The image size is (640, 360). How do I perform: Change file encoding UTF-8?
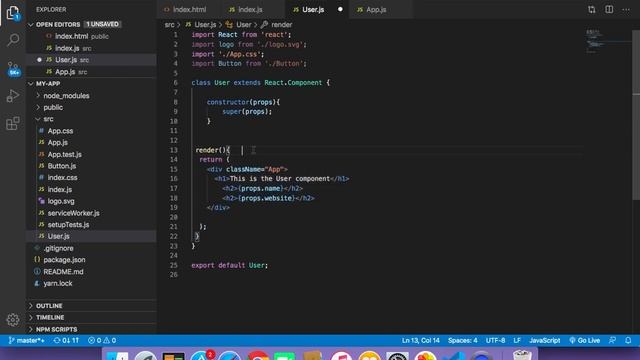point(495,340)
